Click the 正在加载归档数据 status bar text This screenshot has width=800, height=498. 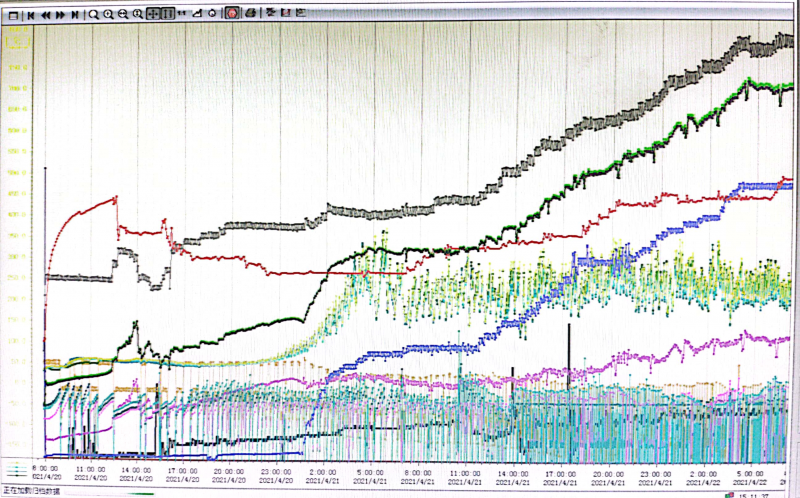[31, 491]
